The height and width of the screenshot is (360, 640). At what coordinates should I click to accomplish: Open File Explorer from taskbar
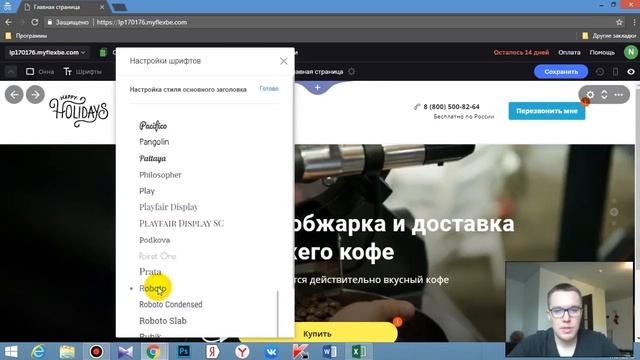pyautogui.click(x=67, y=351)
